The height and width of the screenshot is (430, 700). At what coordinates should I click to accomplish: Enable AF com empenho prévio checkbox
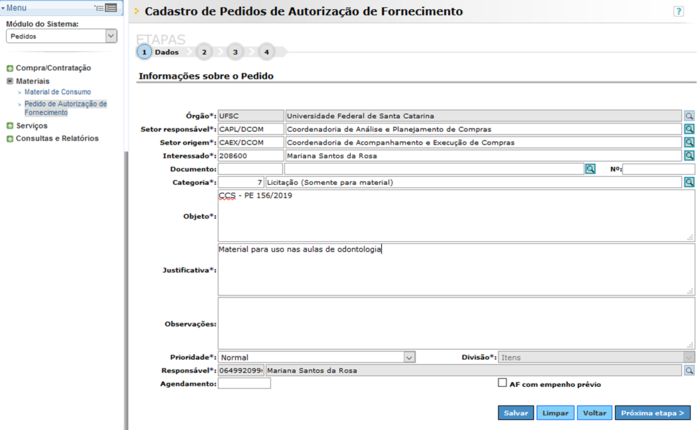click(502, 383)
